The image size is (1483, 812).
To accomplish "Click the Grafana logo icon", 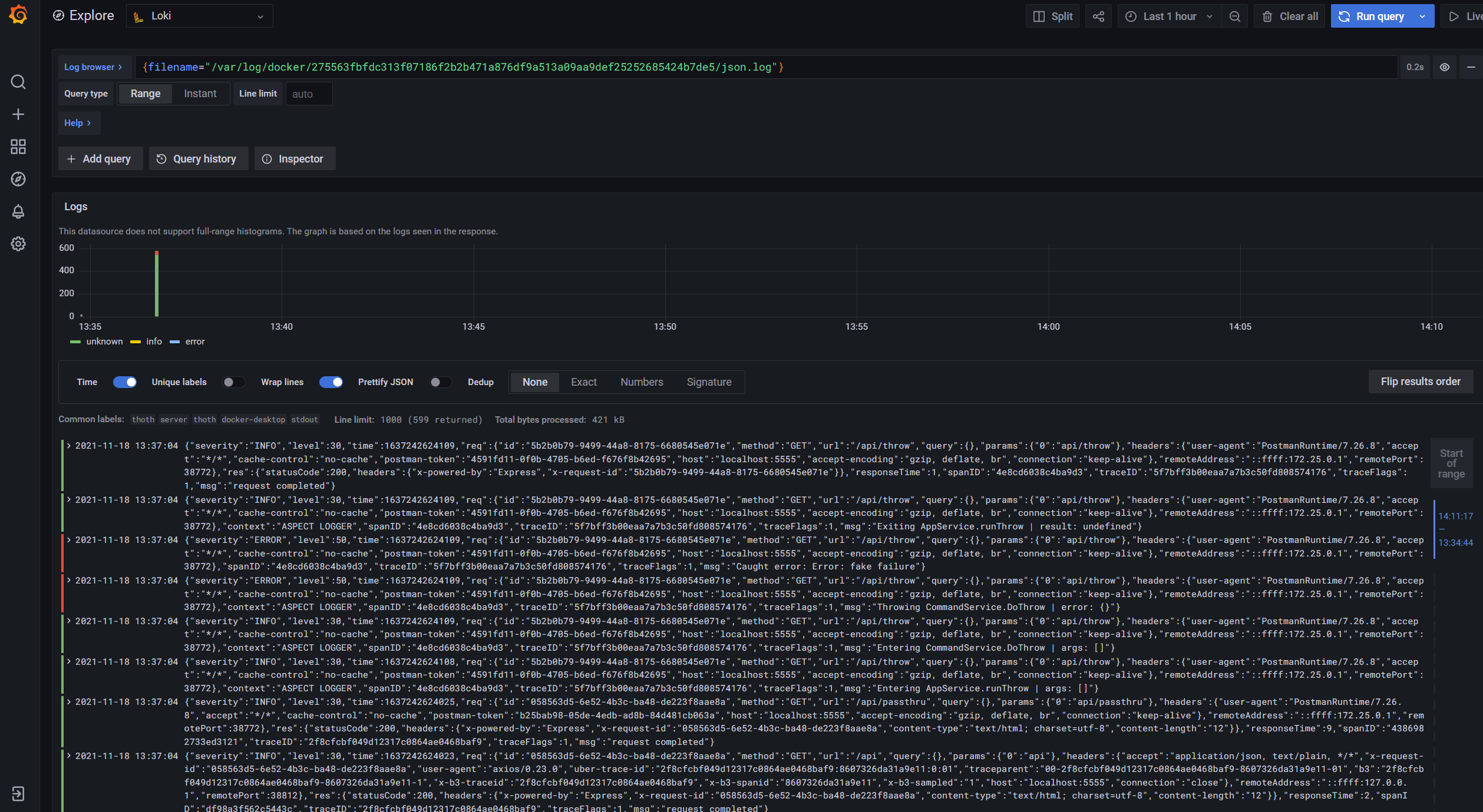I will coord(18,15).
